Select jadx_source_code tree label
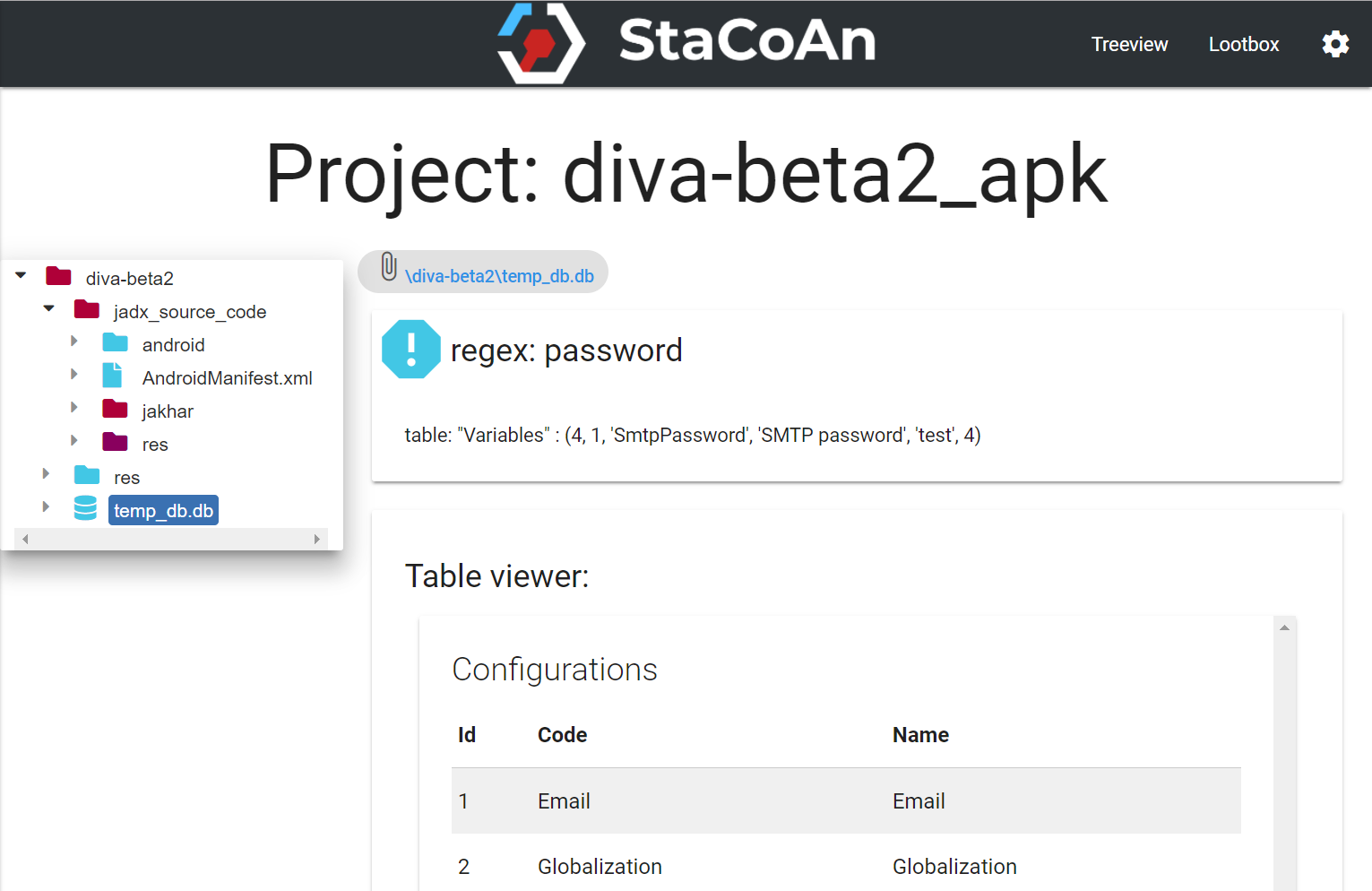The width and height of the screenshot is (1372, 891). [x=190, y=312]
